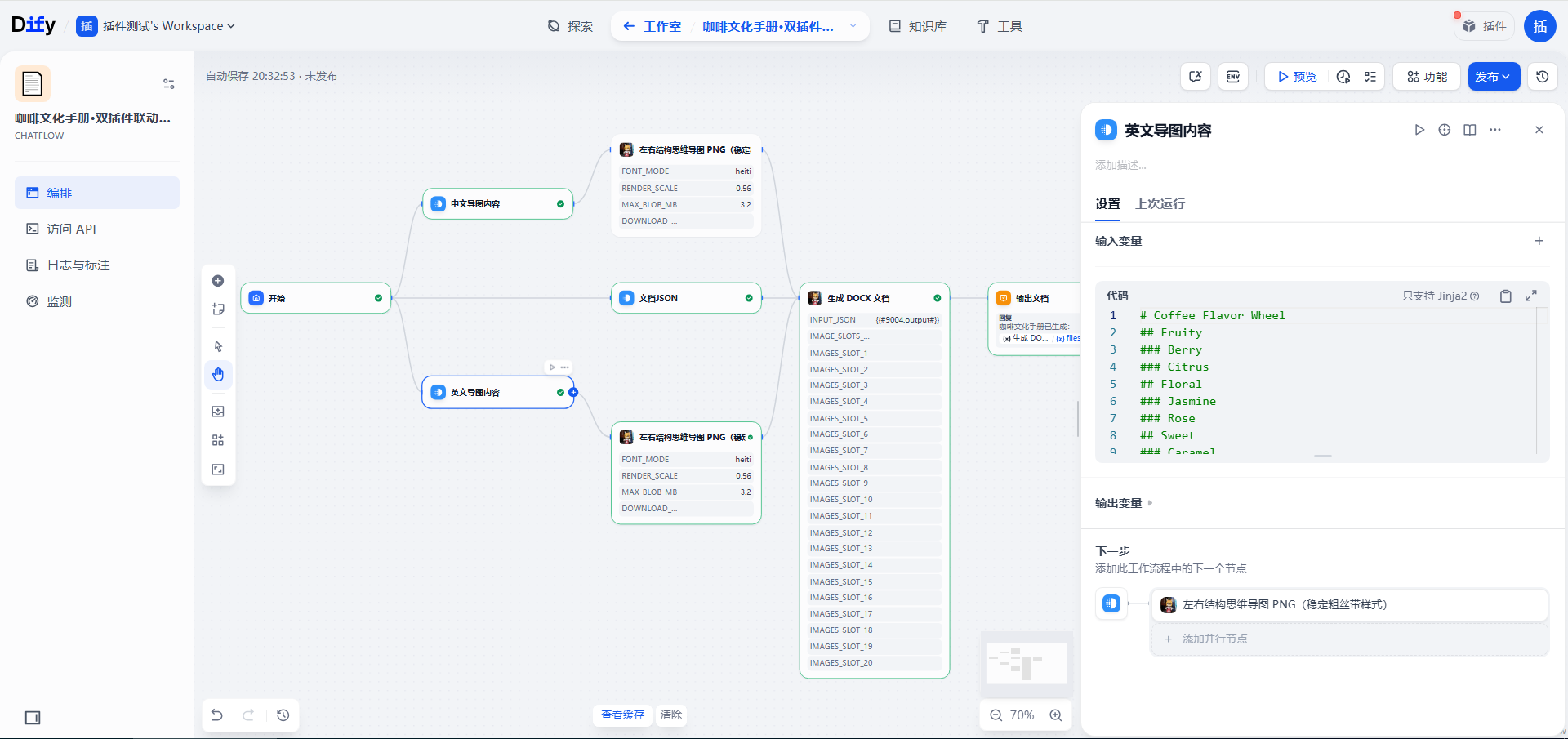This screenshot has width=1568, height=739.
Task: Run this step with the play icon
Action: (1419, 130)
